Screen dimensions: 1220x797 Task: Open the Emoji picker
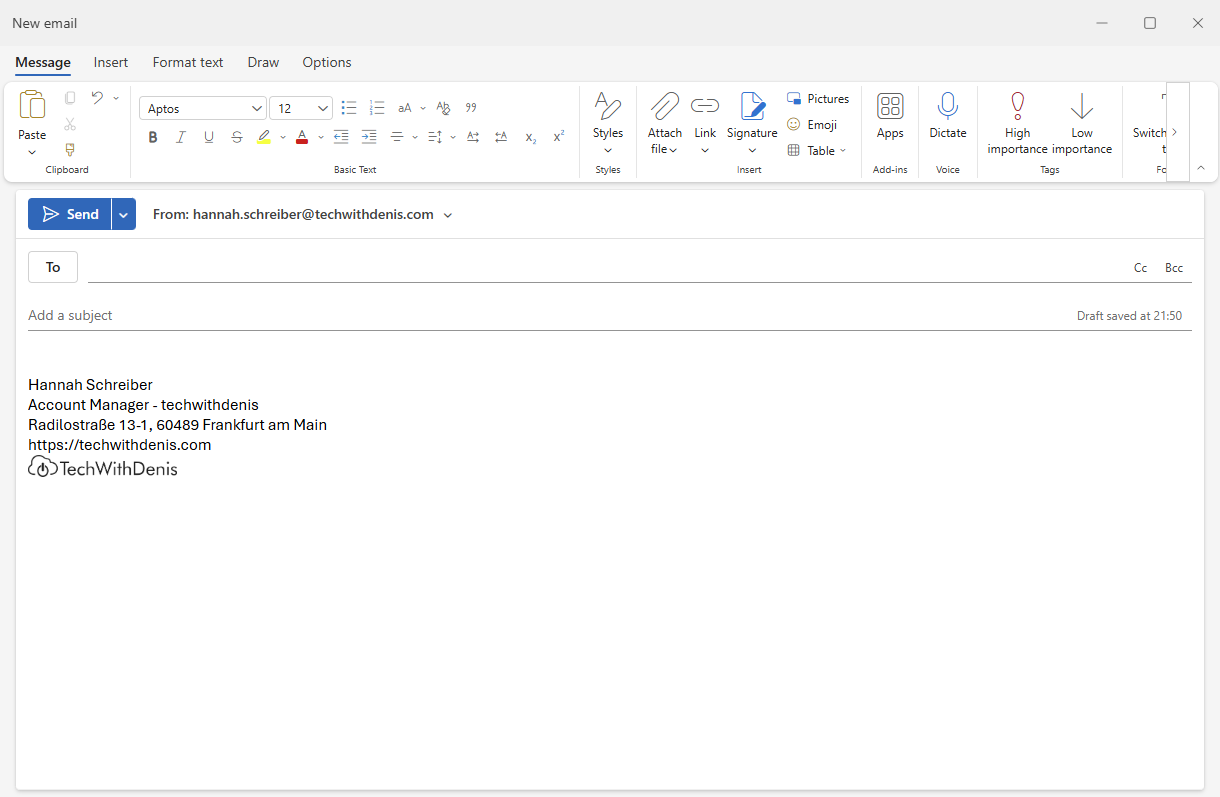tap(812, 124)
